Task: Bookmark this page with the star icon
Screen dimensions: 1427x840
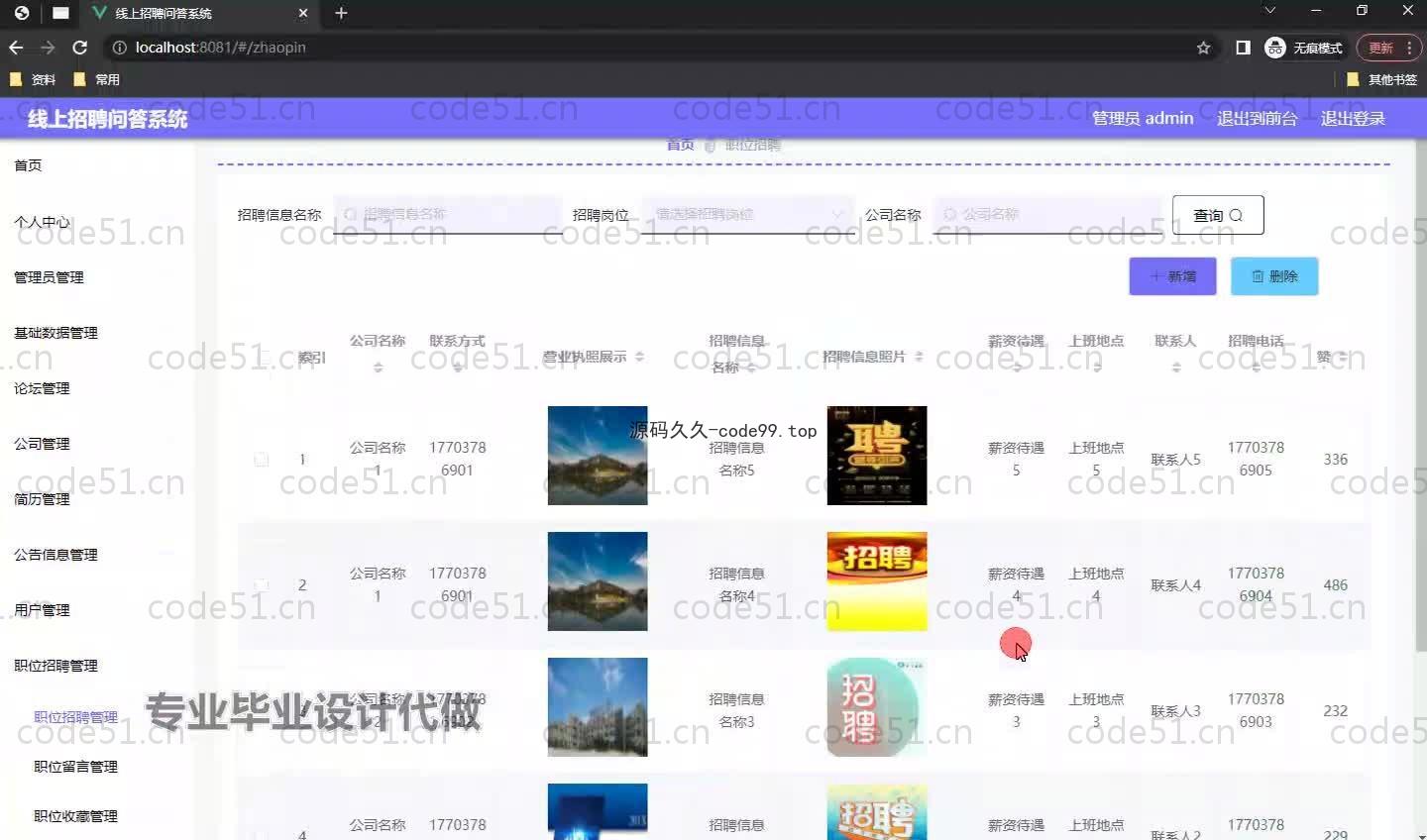Action: pyautogui.click(x=1204, y=48)
